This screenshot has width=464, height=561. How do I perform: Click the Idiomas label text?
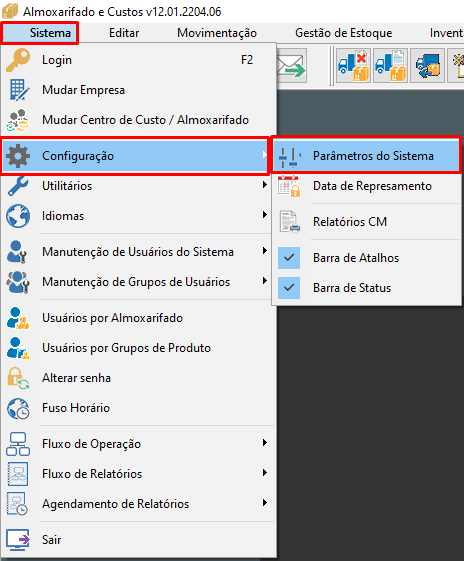tap(63, 216)
